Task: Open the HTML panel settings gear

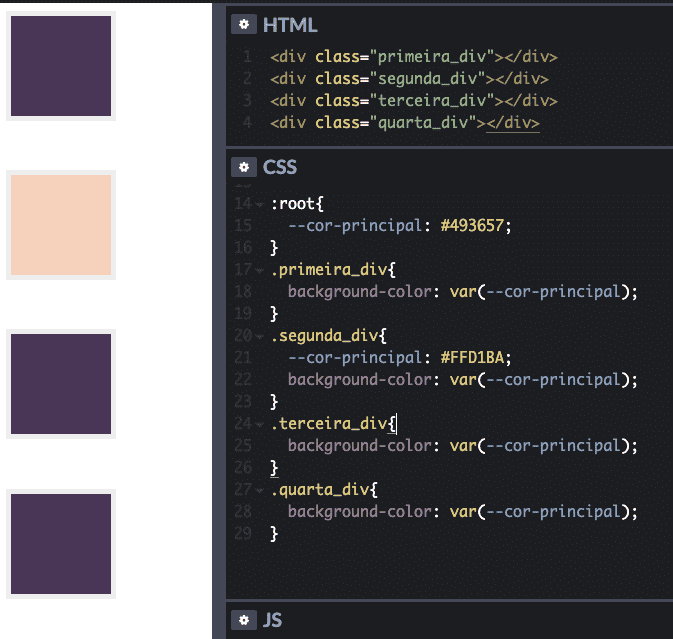Action: click(x=243, y=25)
